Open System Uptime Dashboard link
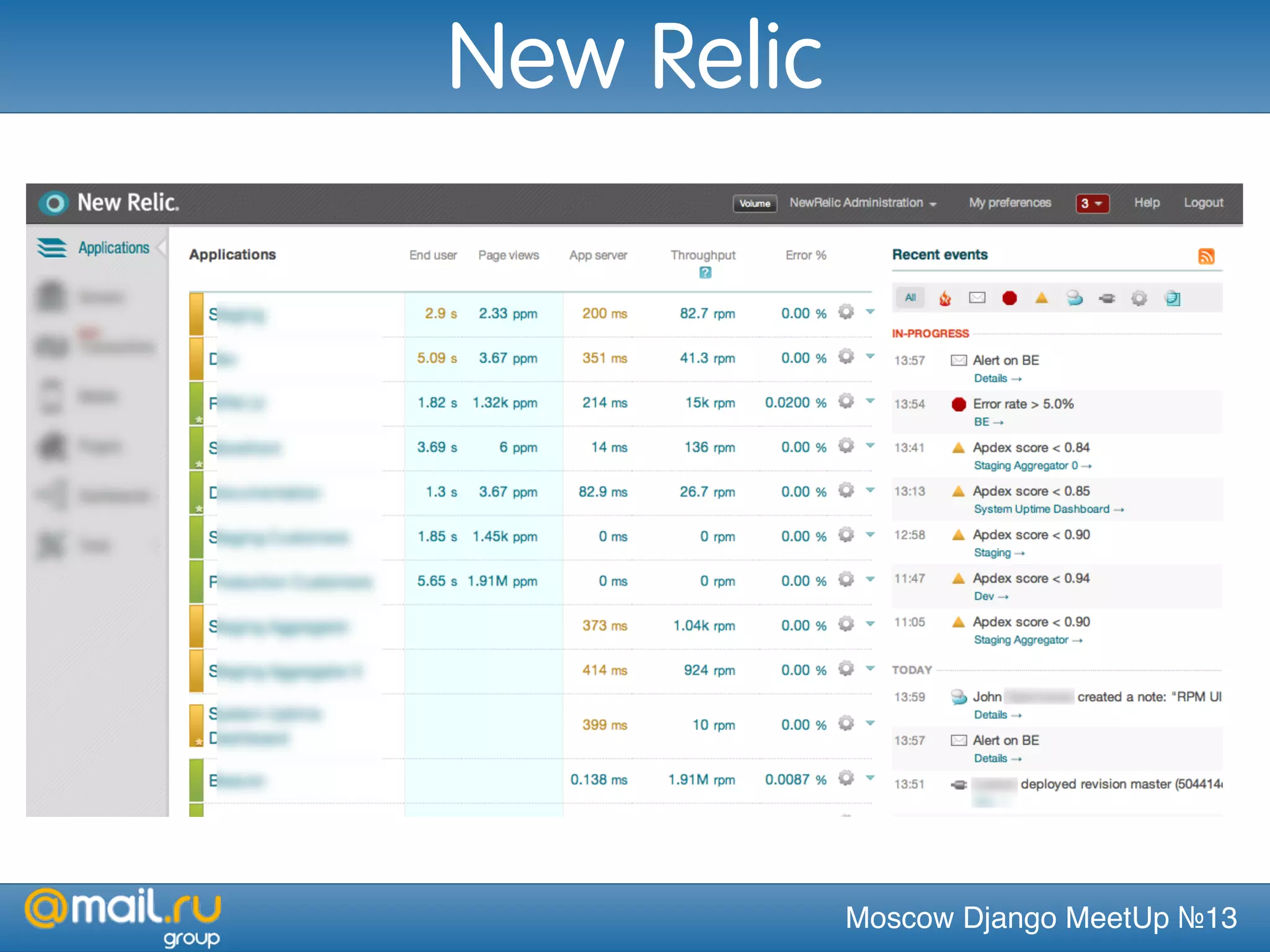The height and width of the screenshot is (952, 1270). pos(1049,509)
